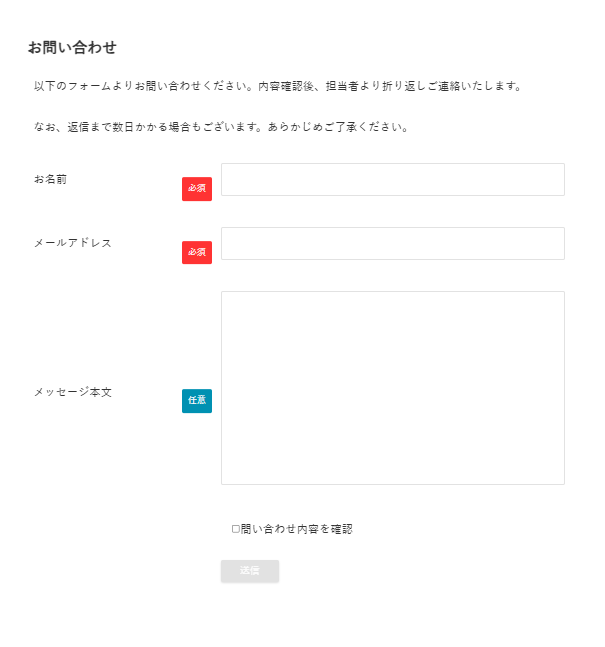Click the お名前 text input field

392,180
